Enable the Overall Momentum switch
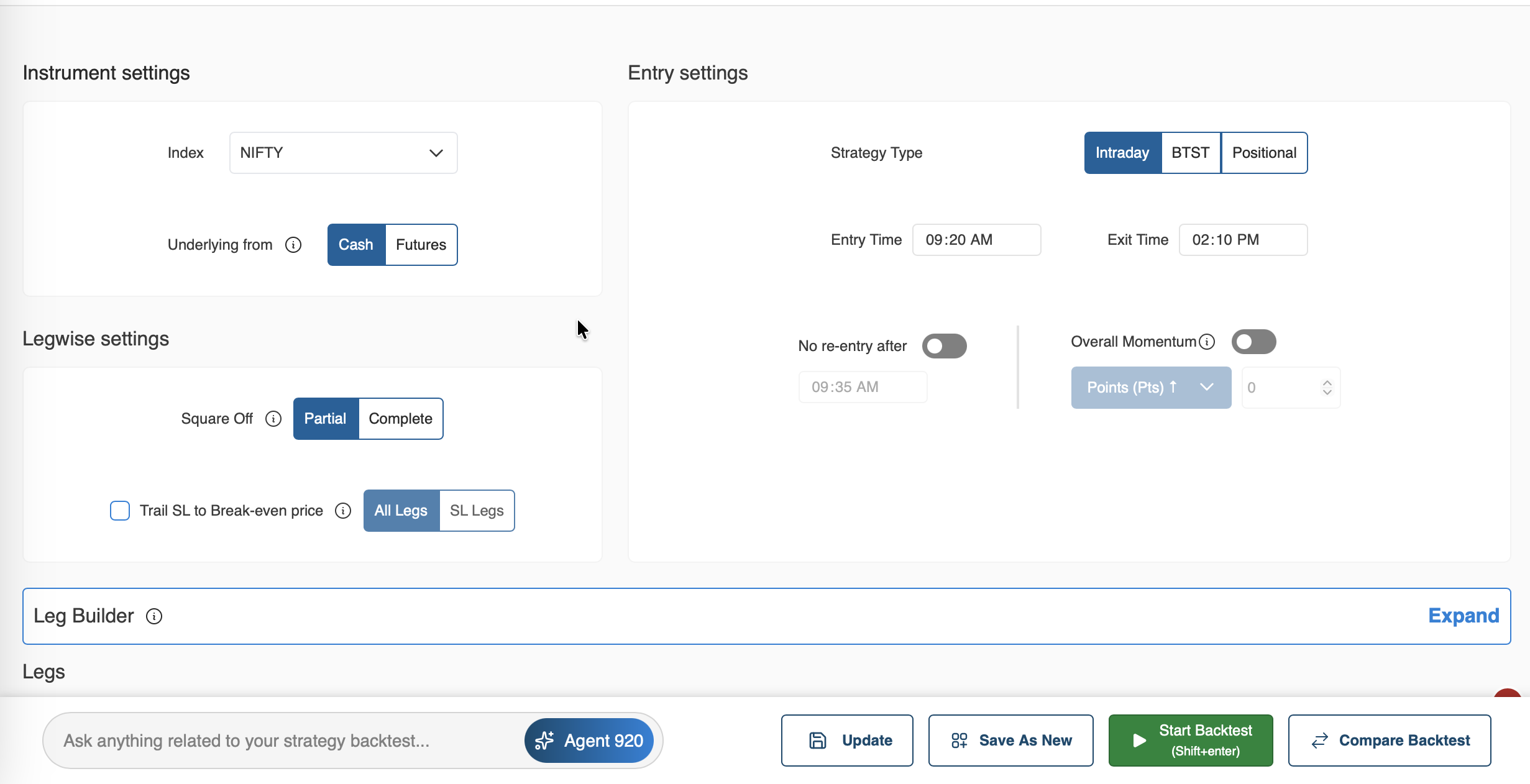The height and width of the screenshot is (784, 1530). 1253,342
